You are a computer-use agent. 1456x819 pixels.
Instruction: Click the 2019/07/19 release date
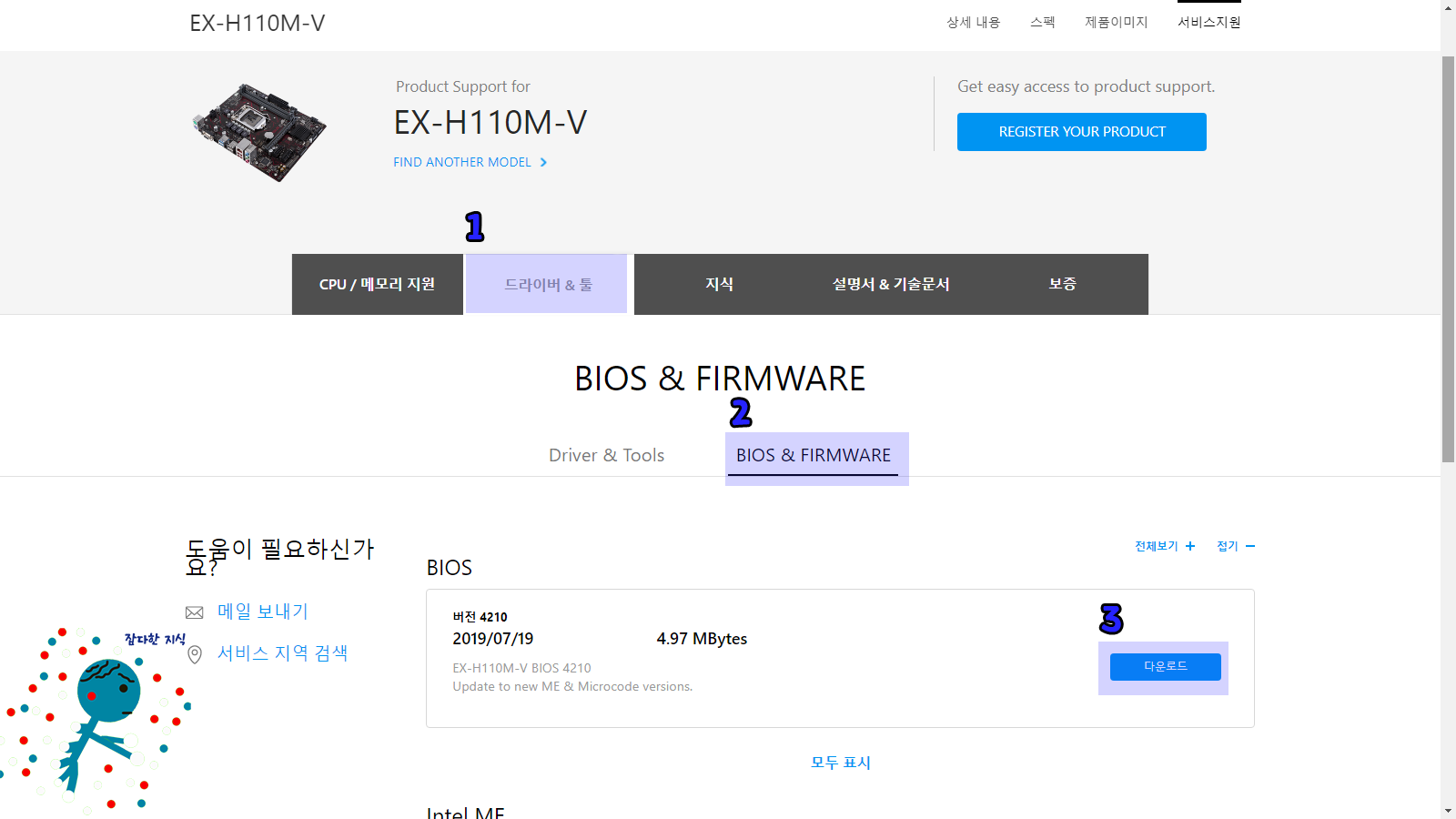pyautogui.click(x=493, y=639)
